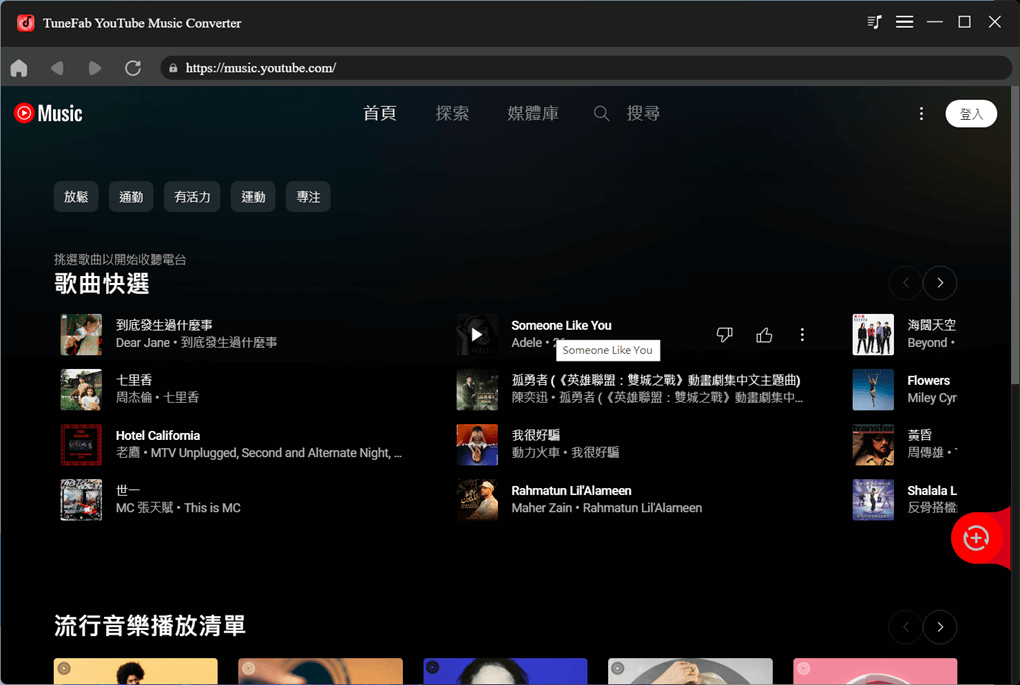Open the pink playlist cover
Screen dimensions: 1020x685
click(875, 671)
